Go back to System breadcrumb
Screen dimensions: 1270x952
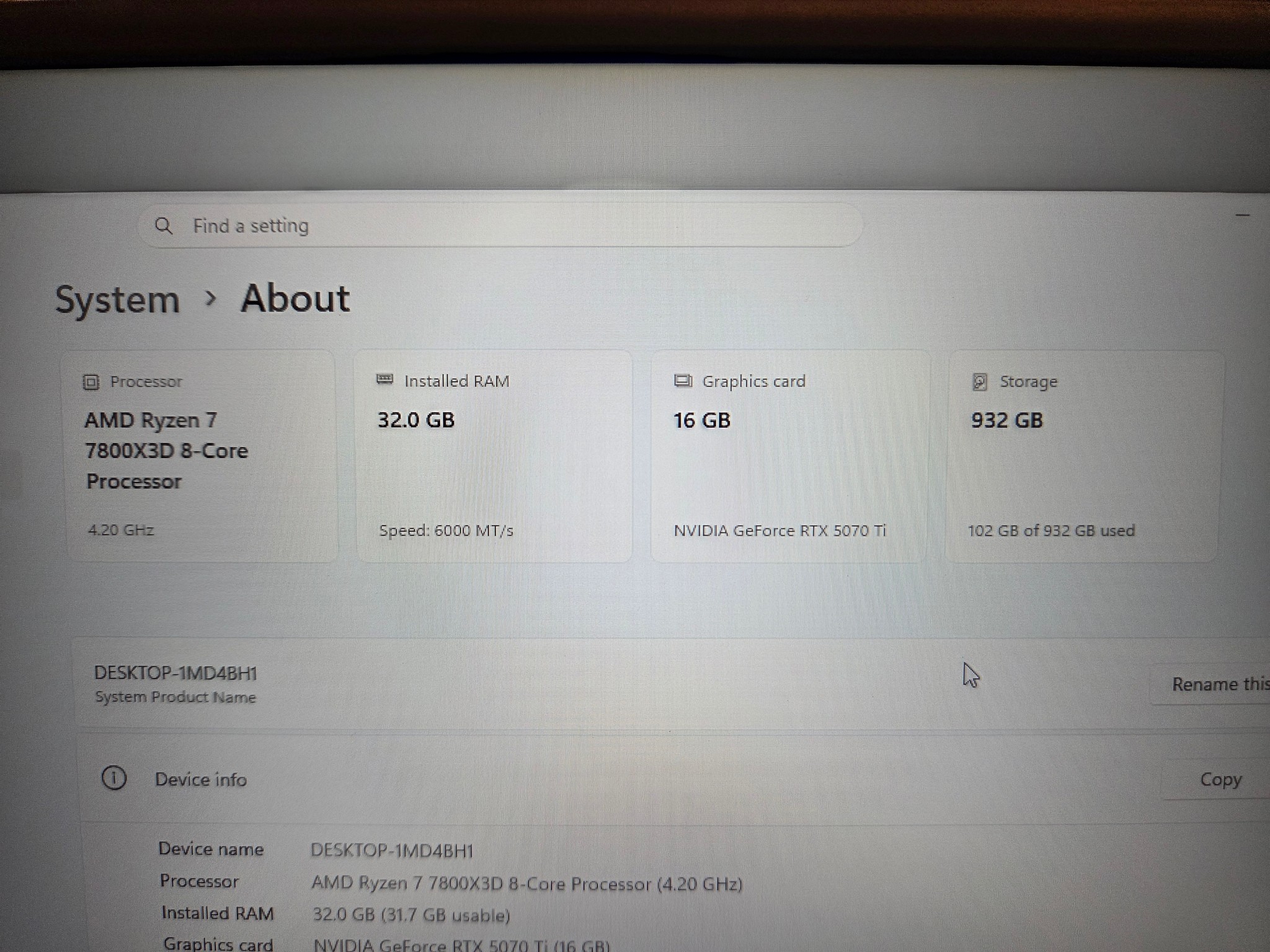click(118, 300)
